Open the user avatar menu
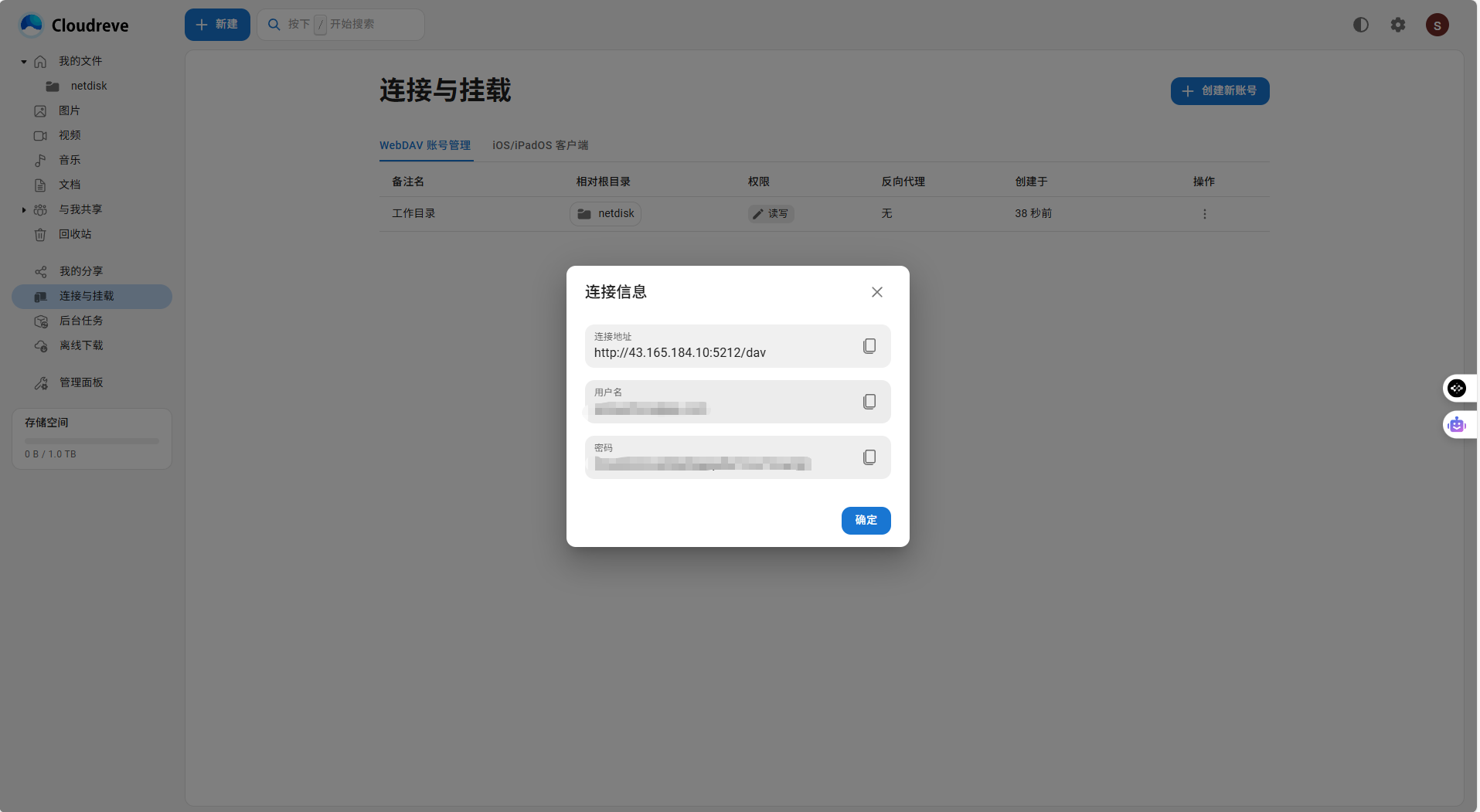 coord(1436,25)
